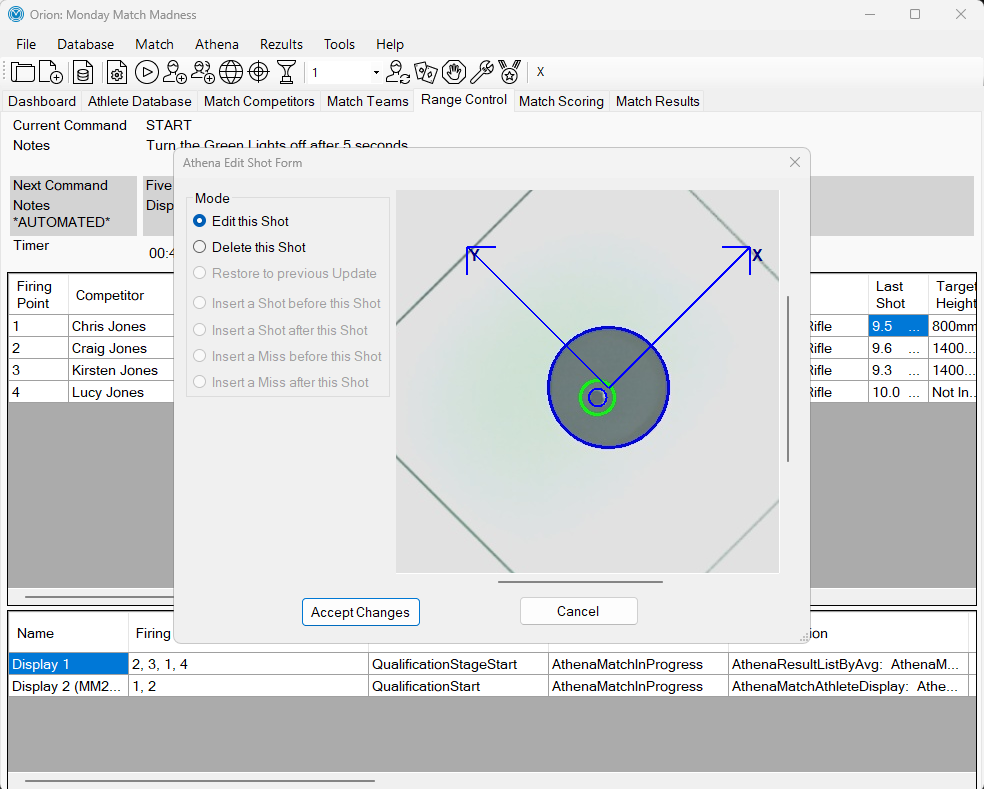Viewport: 984px width, 789px height.
Task: Click the database file toolbar icon
Action: (83, 72)
